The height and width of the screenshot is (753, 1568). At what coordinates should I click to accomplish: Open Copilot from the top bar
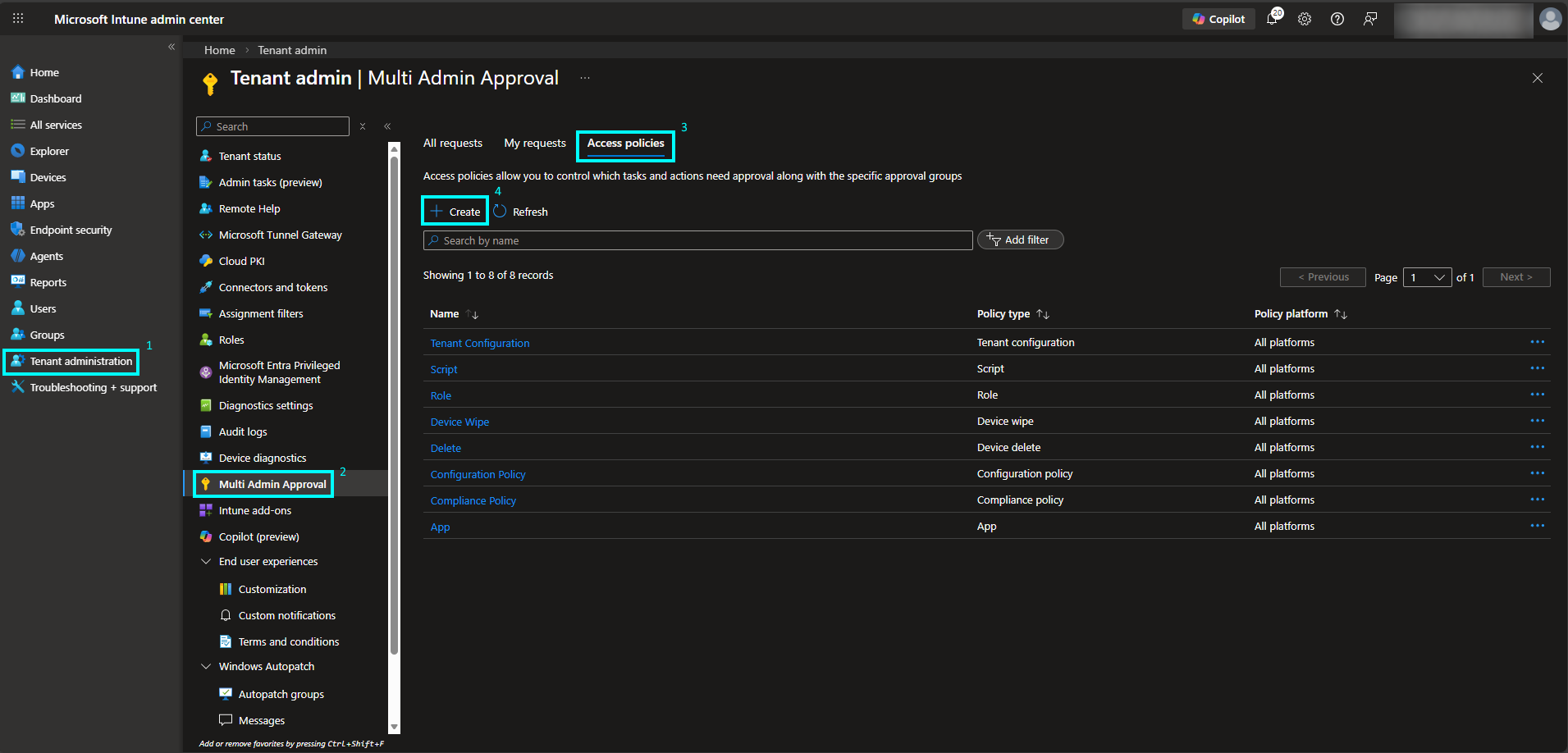tap(1218, 19)
